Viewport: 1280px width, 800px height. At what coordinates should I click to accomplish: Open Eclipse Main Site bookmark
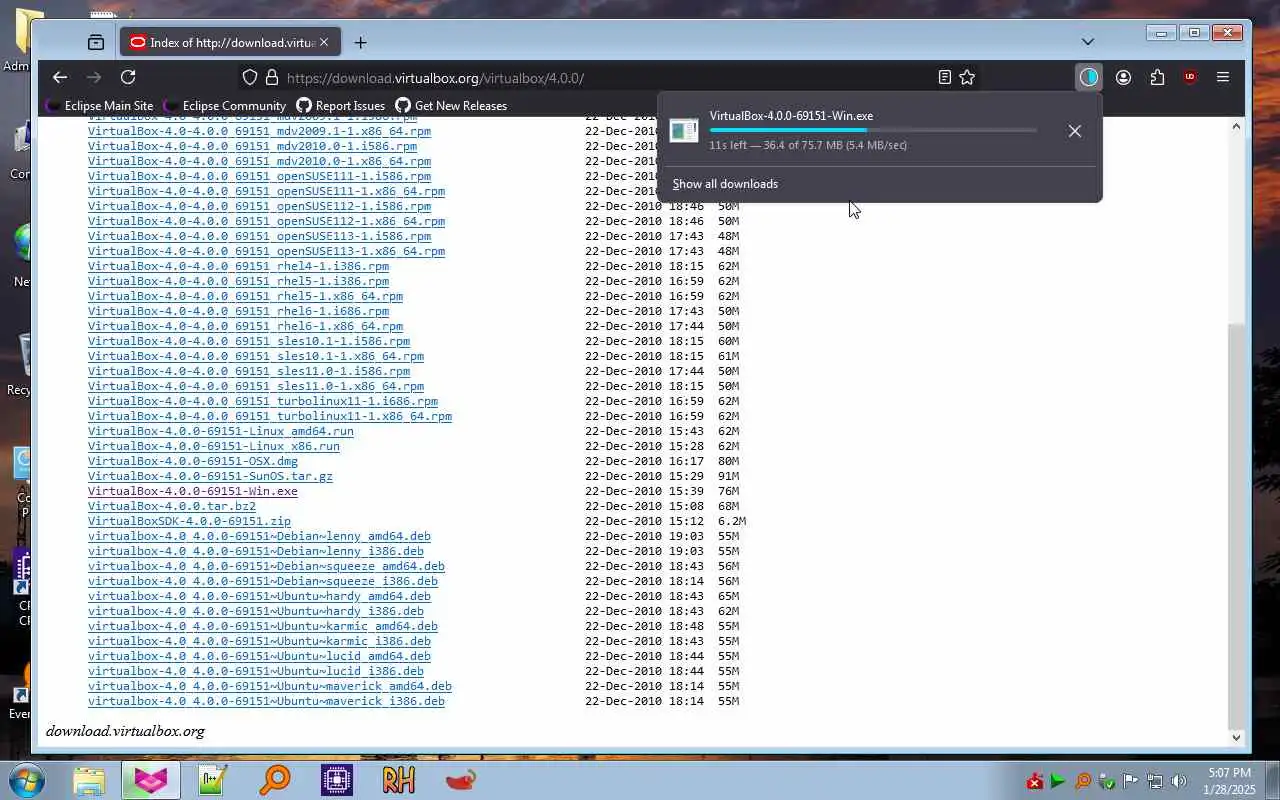point(100,105)
